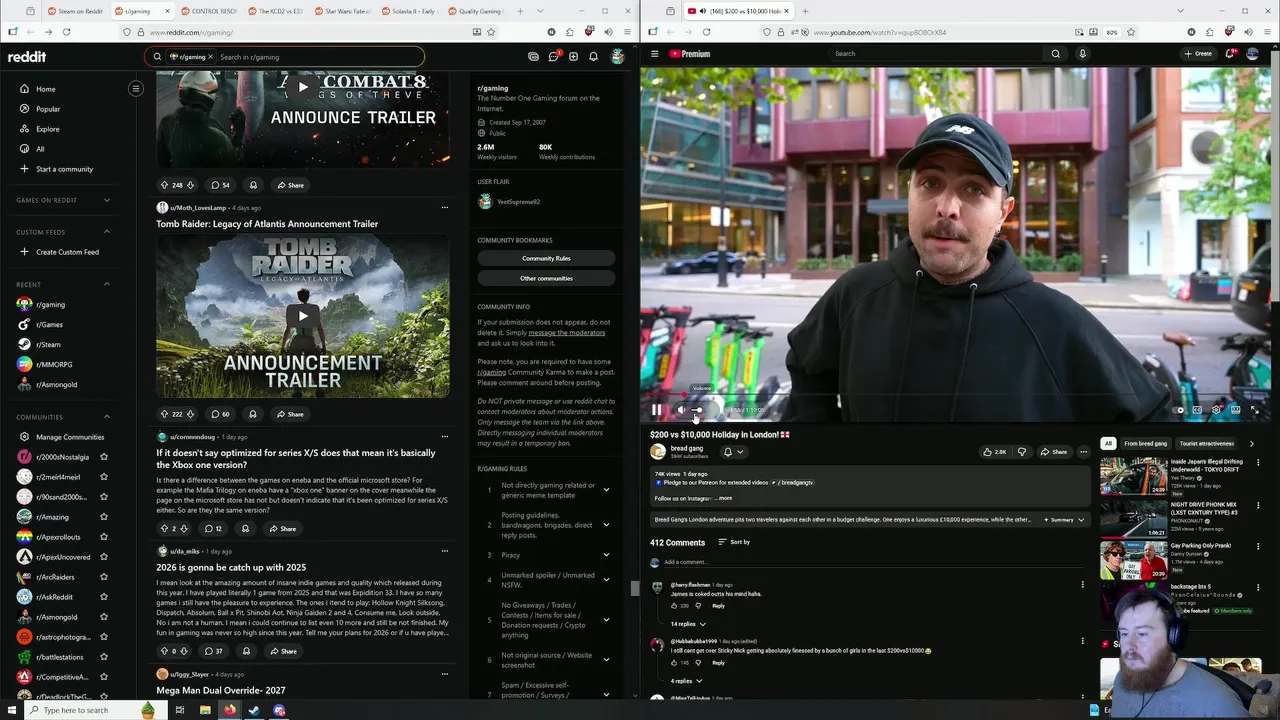Image resolution: width=1280 pixels, height=720 pixels.
Task: Downvote the Tomb Raider trailer post
Action: click(x=190, y=414)
